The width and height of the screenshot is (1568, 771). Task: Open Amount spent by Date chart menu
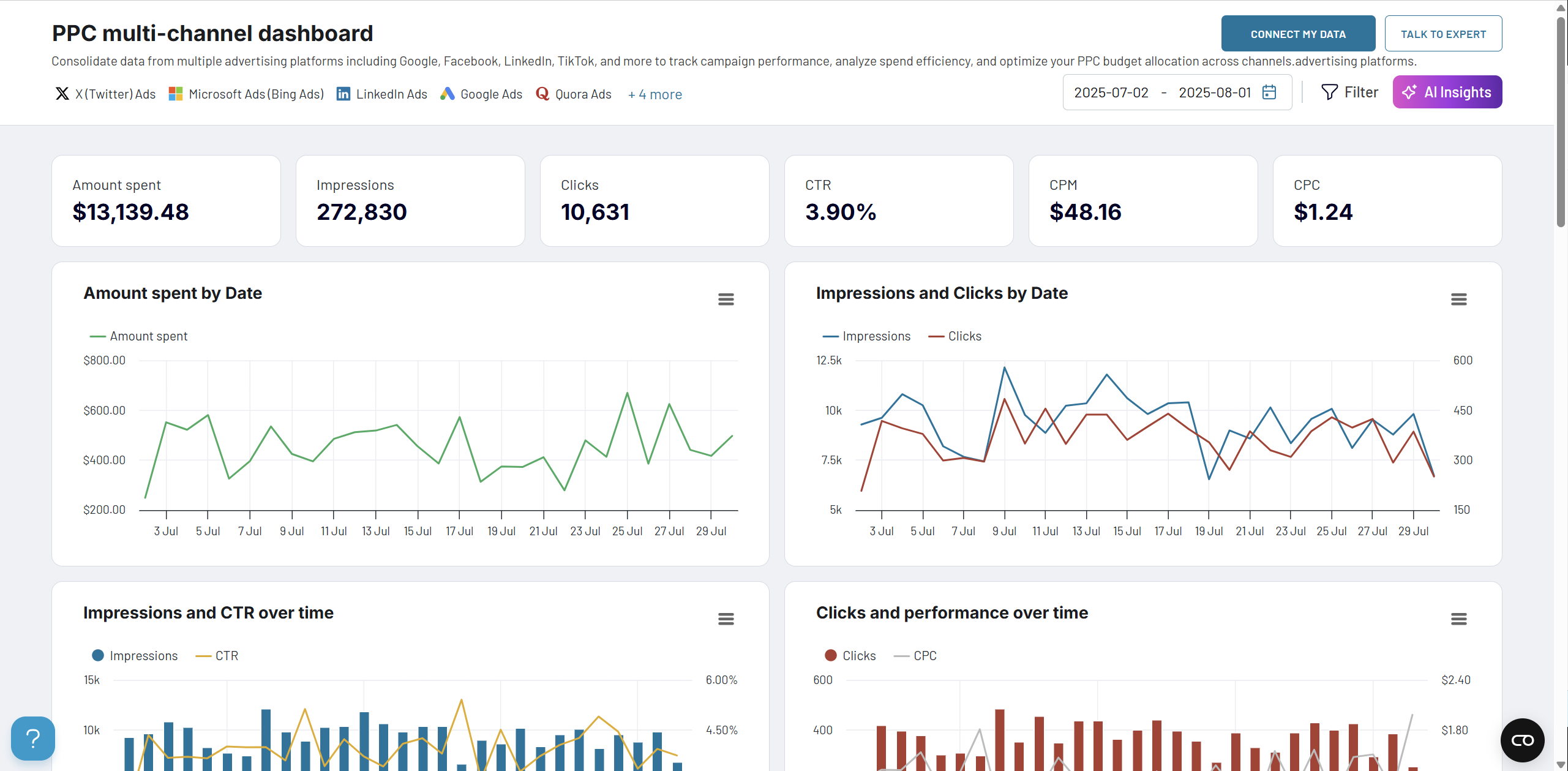click(x=726, y=299)
